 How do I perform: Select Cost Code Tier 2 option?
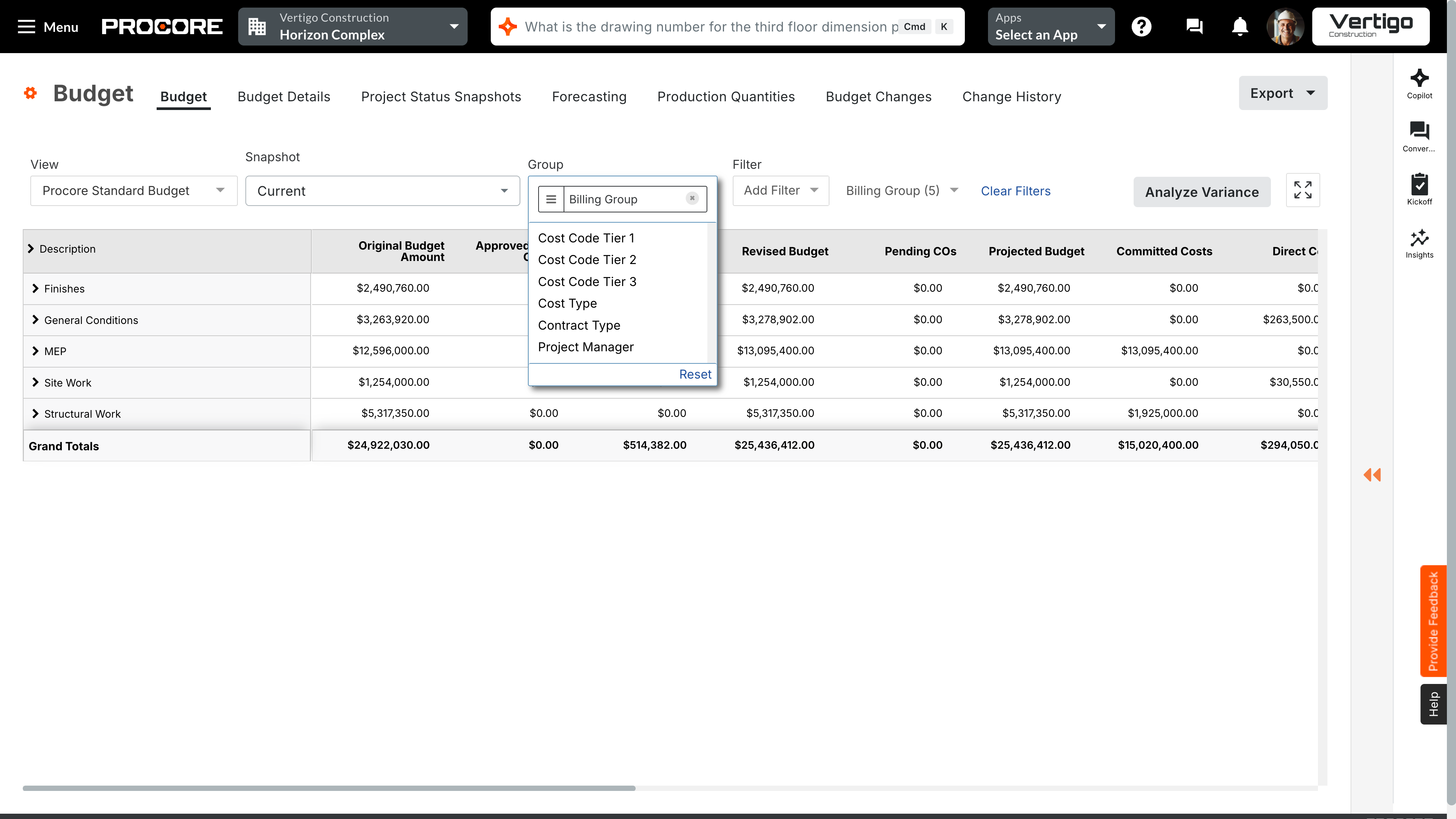[587, 260]
